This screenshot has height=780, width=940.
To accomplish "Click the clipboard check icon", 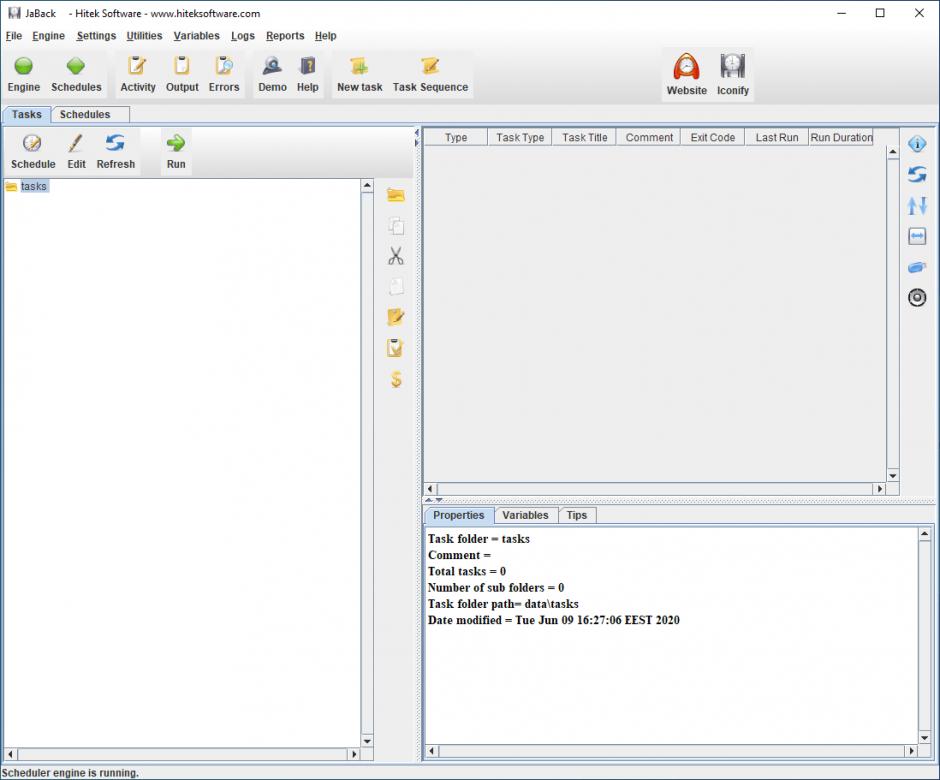I will point(396,348).
